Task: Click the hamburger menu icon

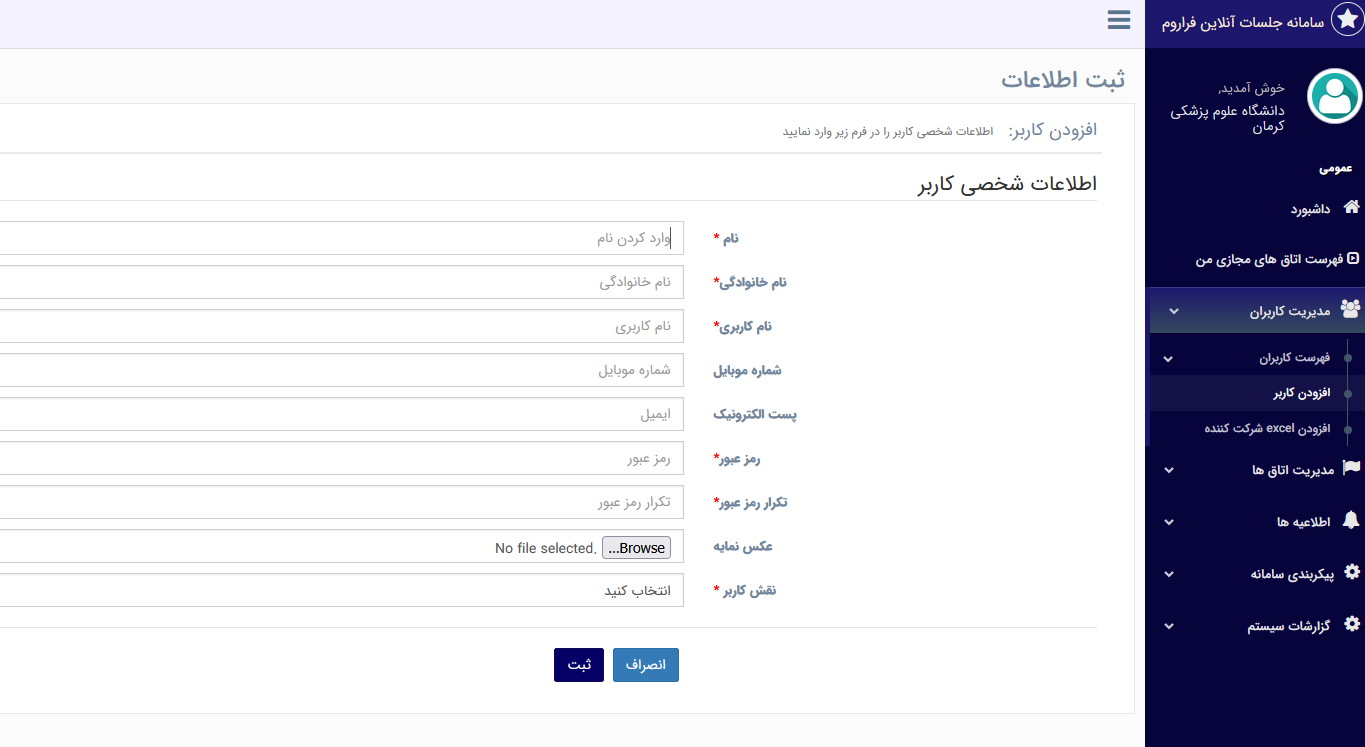Action: pyautogui.click(x=1119, y=20)
